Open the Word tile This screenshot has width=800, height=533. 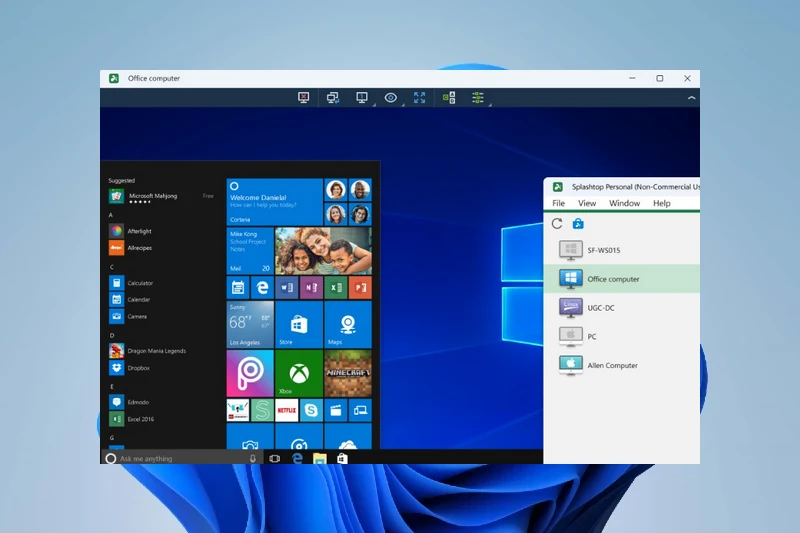tap(287, 288)
